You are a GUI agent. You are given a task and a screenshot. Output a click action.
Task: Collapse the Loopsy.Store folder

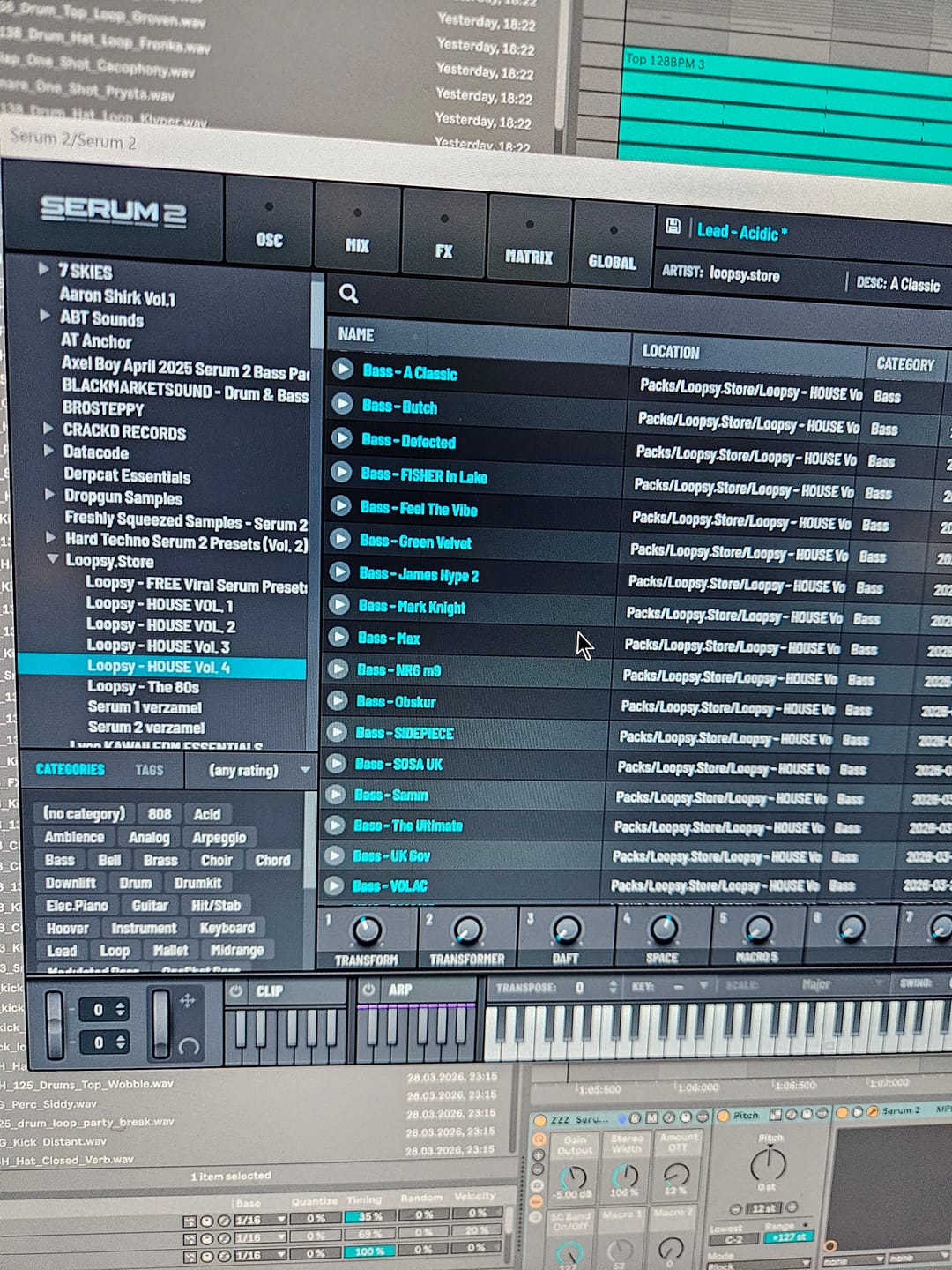52,559
